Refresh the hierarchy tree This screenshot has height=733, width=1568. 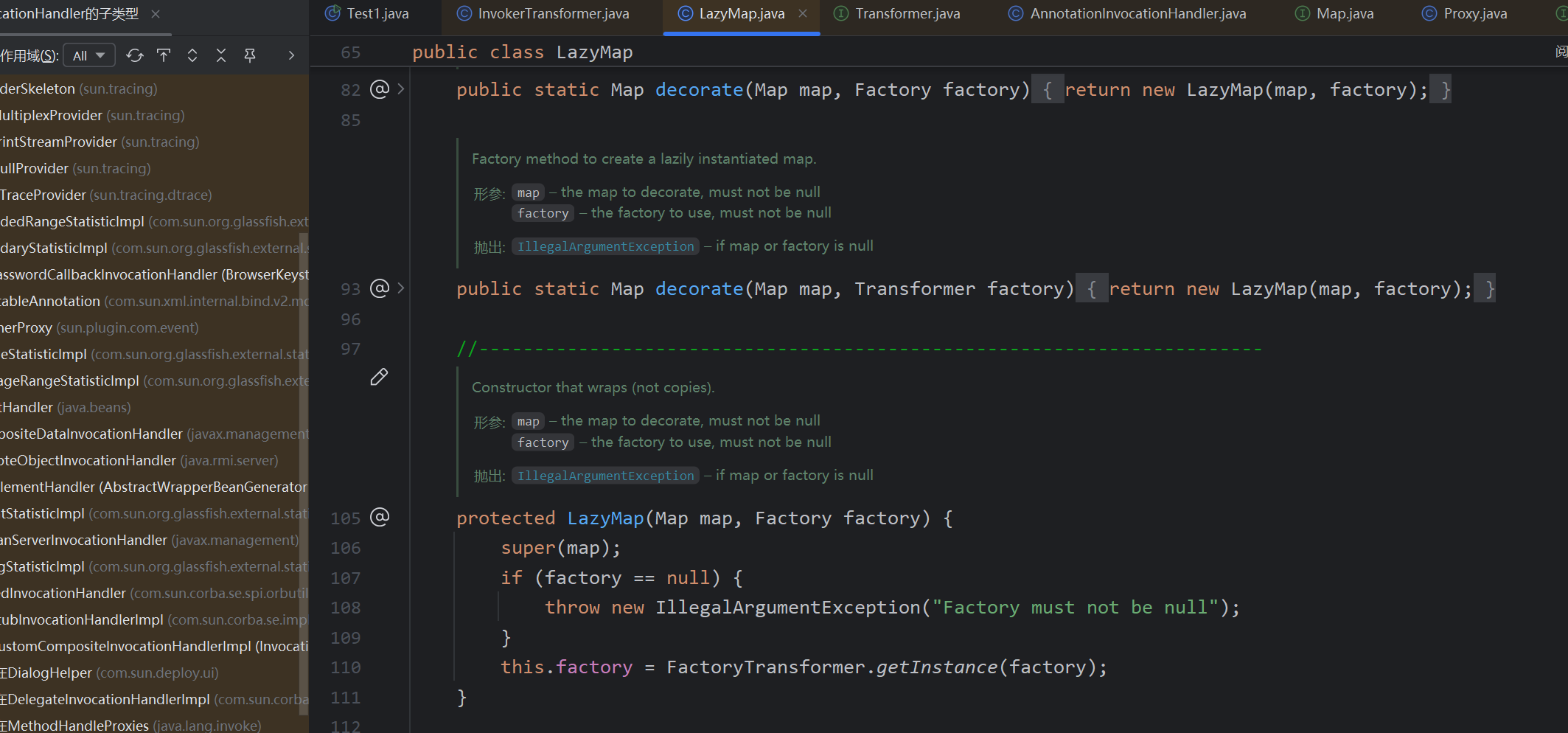coord(134,55)
